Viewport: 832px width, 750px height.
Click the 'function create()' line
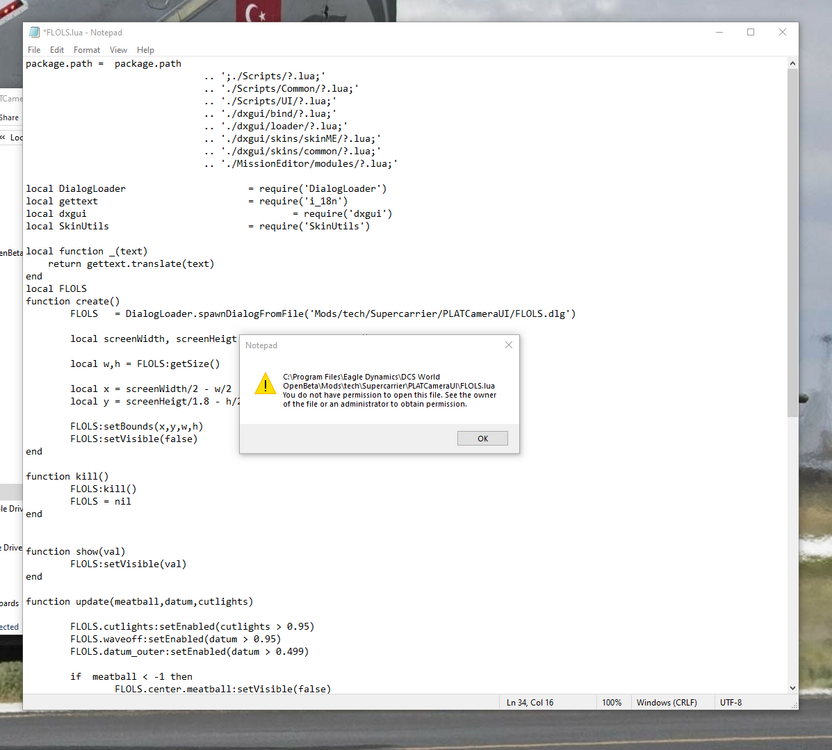pyautogui.click(x=73, y=301)
